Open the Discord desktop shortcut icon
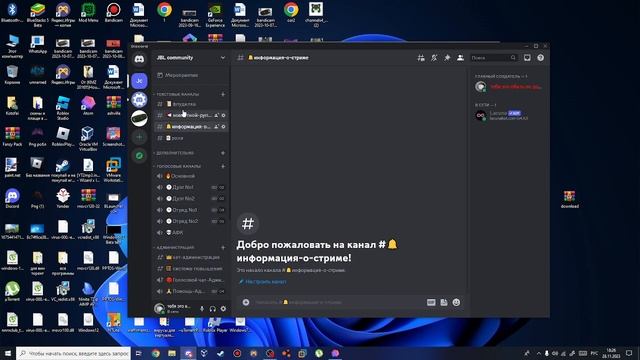Screen dimensions: 640x360 pos(12,198)
